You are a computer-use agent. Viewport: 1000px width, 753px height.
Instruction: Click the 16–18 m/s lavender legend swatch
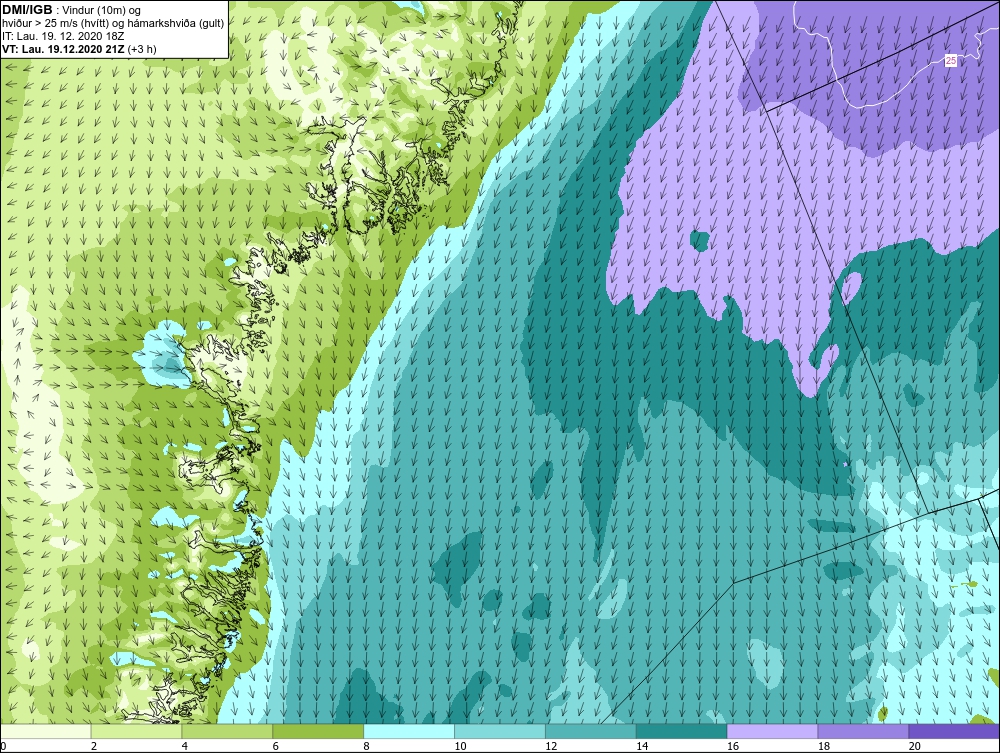click(x=772, y=731)
